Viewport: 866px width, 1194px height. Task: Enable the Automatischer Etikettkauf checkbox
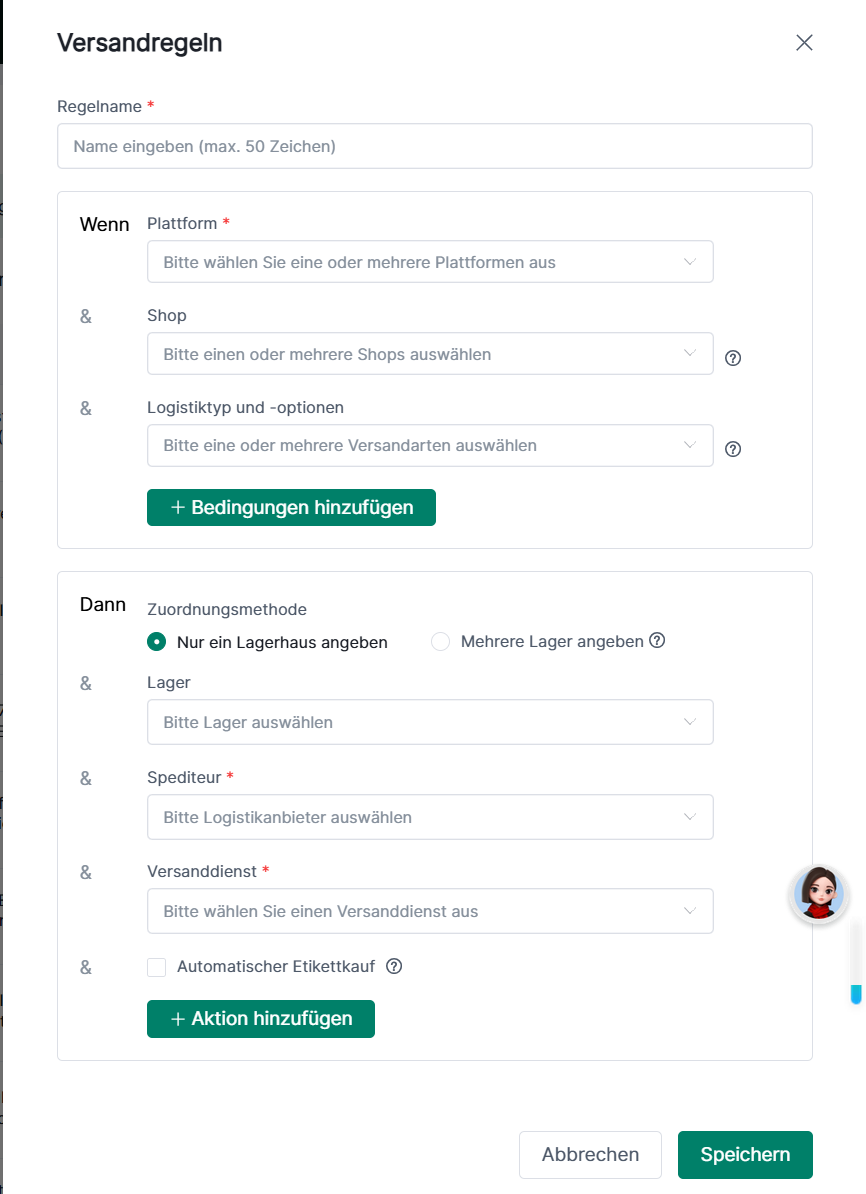tap(157, 967)
